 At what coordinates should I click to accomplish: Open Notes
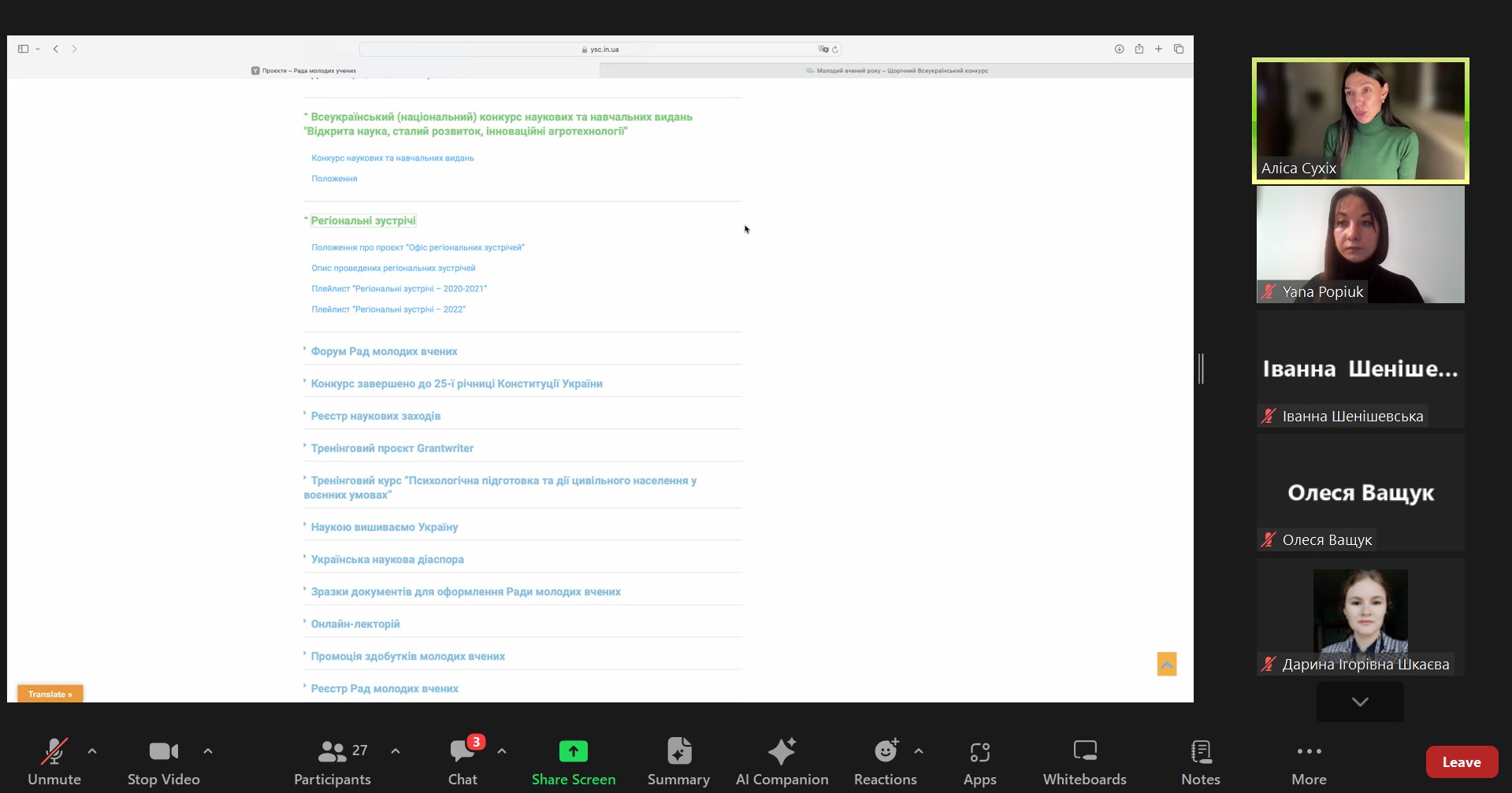pos(1201,762)
